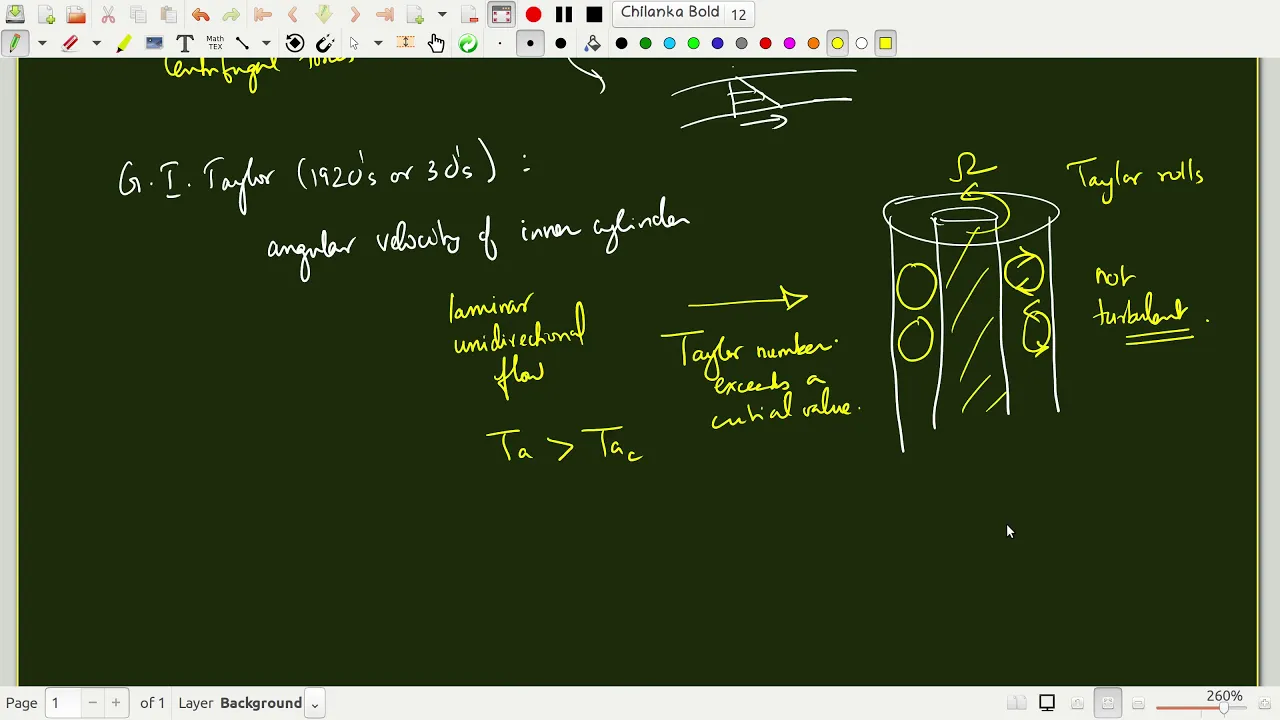The width and height of the screenshot is (1280, 720).
Task: Expand the insert page dropdown arrow
Action: click(x=442, y=14)
